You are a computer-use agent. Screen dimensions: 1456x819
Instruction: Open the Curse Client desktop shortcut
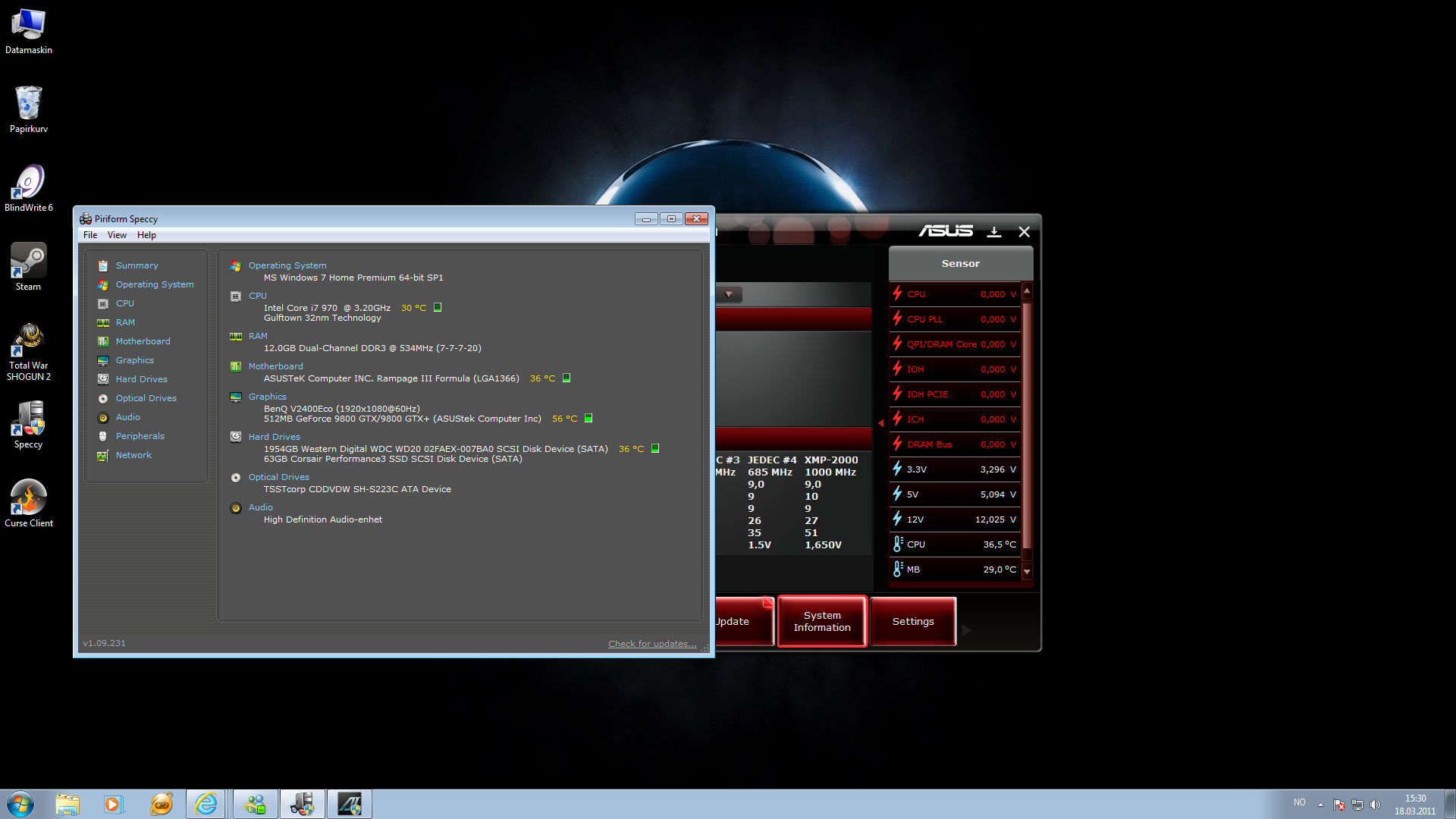pos(28,503)
